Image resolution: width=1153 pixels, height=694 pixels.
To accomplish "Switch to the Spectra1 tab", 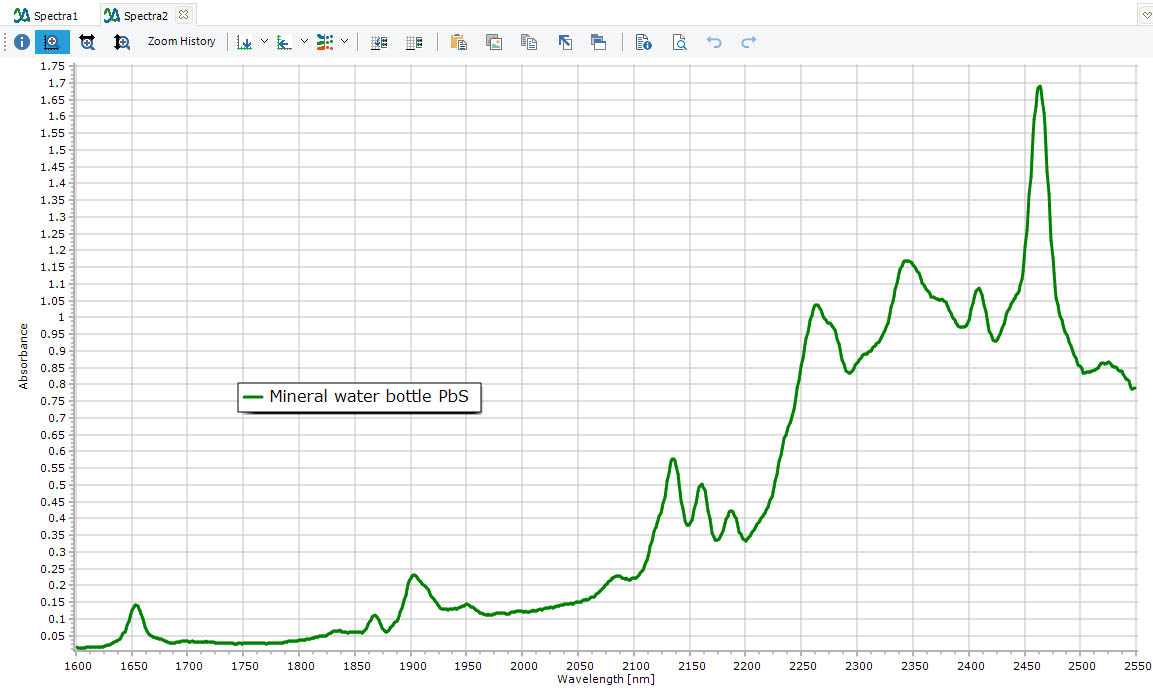I will [x=47, y=15].
